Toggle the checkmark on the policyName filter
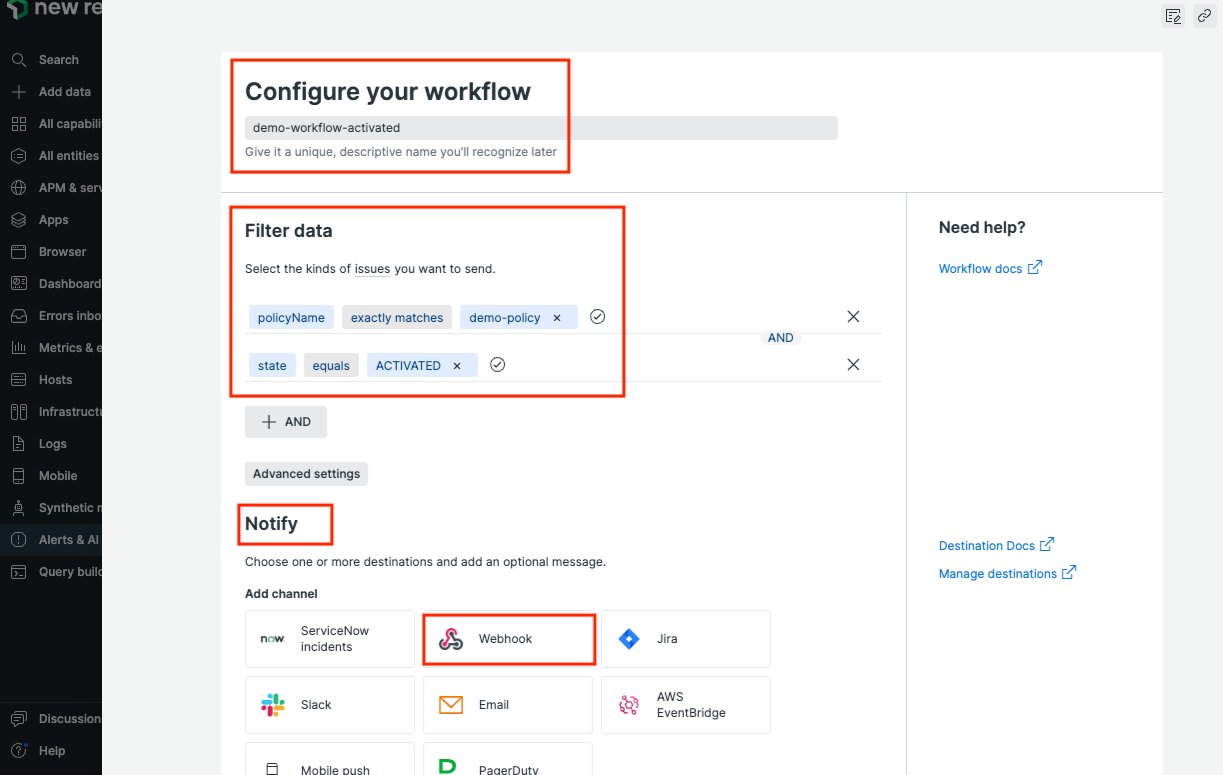Screen dimensions: 1223x775 (x=597, y=316)
